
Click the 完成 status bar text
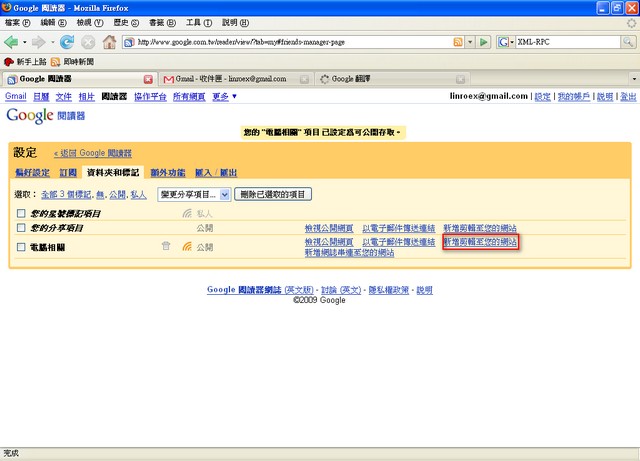point(11,453)
